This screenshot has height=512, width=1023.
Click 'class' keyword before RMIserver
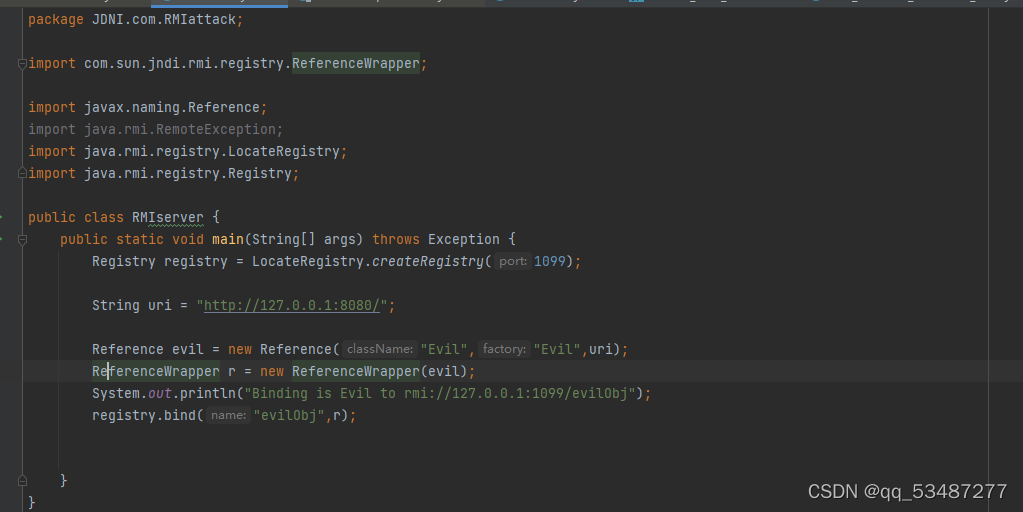[x=104, y=217]
